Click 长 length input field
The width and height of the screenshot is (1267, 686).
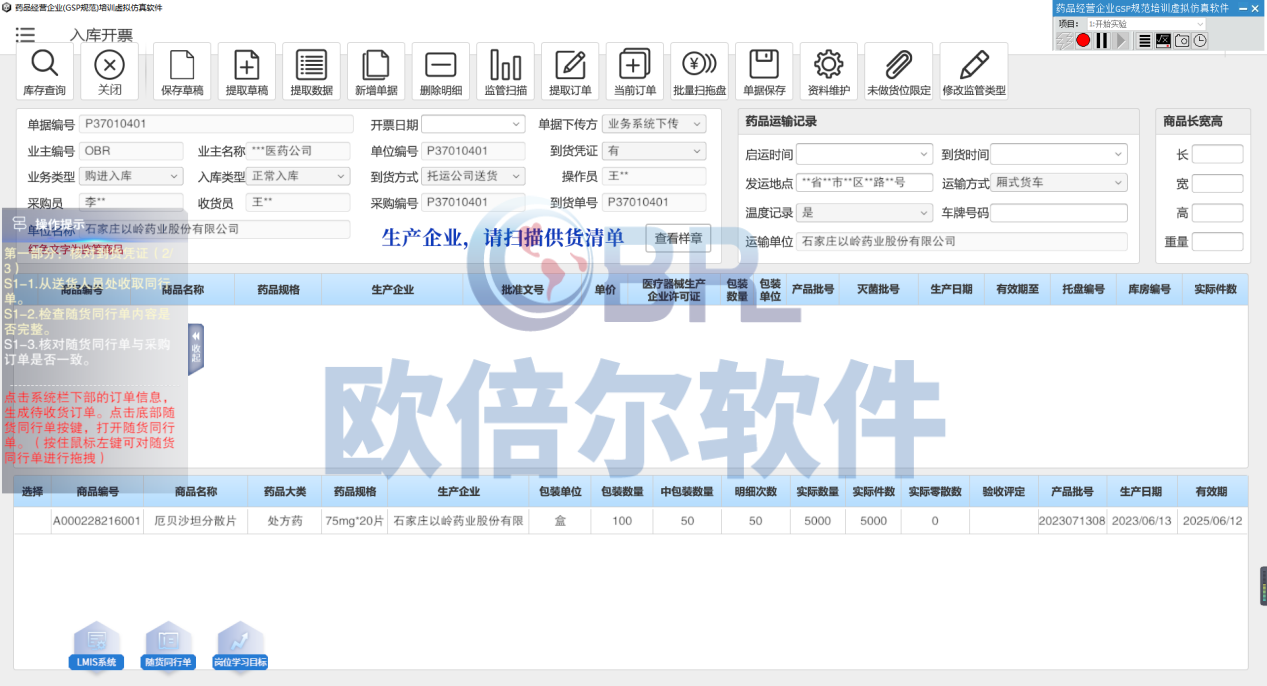(x=1217, y=155)
